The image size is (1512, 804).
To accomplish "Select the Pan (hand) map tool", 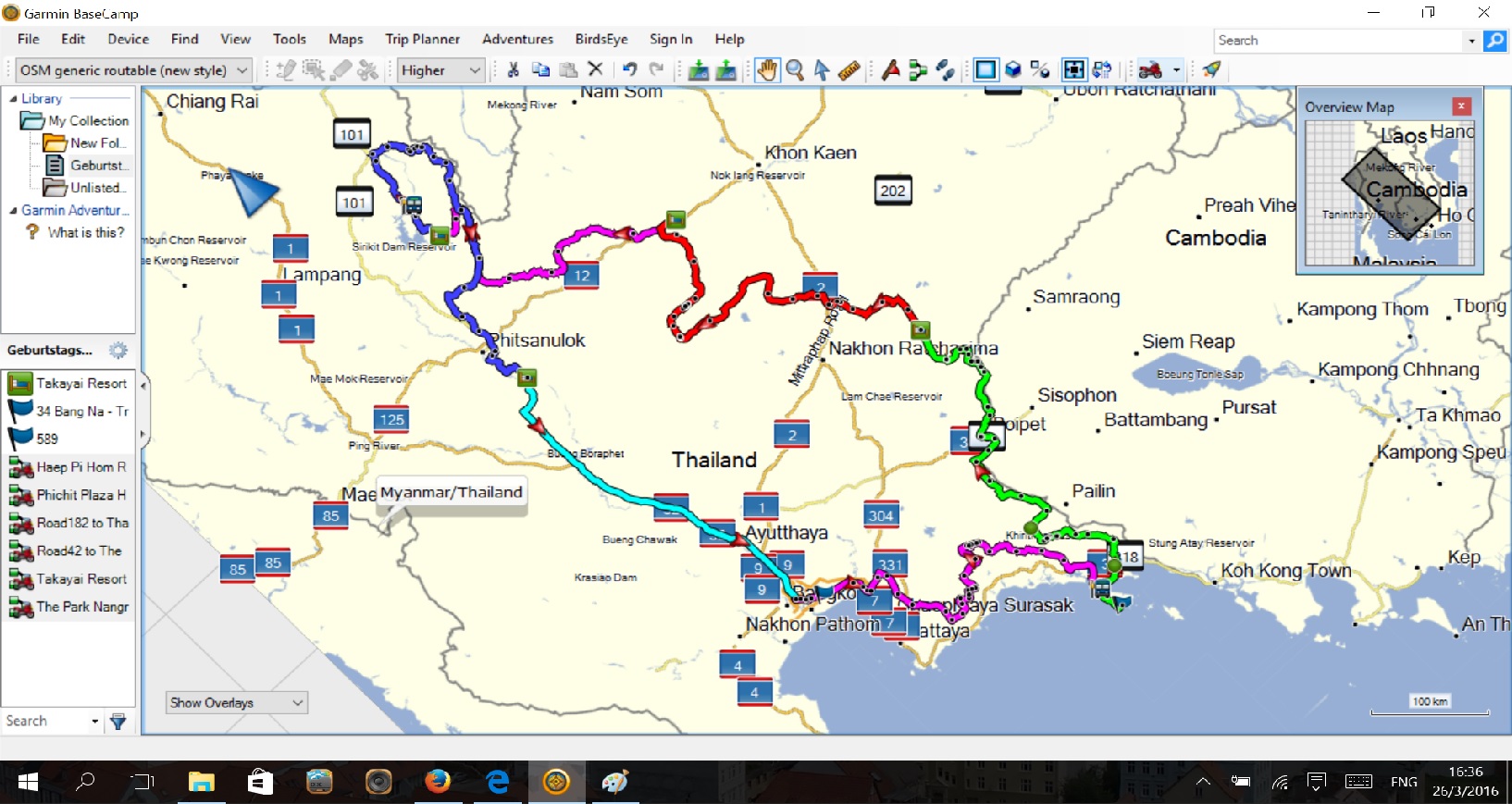I will coord(766,70).
